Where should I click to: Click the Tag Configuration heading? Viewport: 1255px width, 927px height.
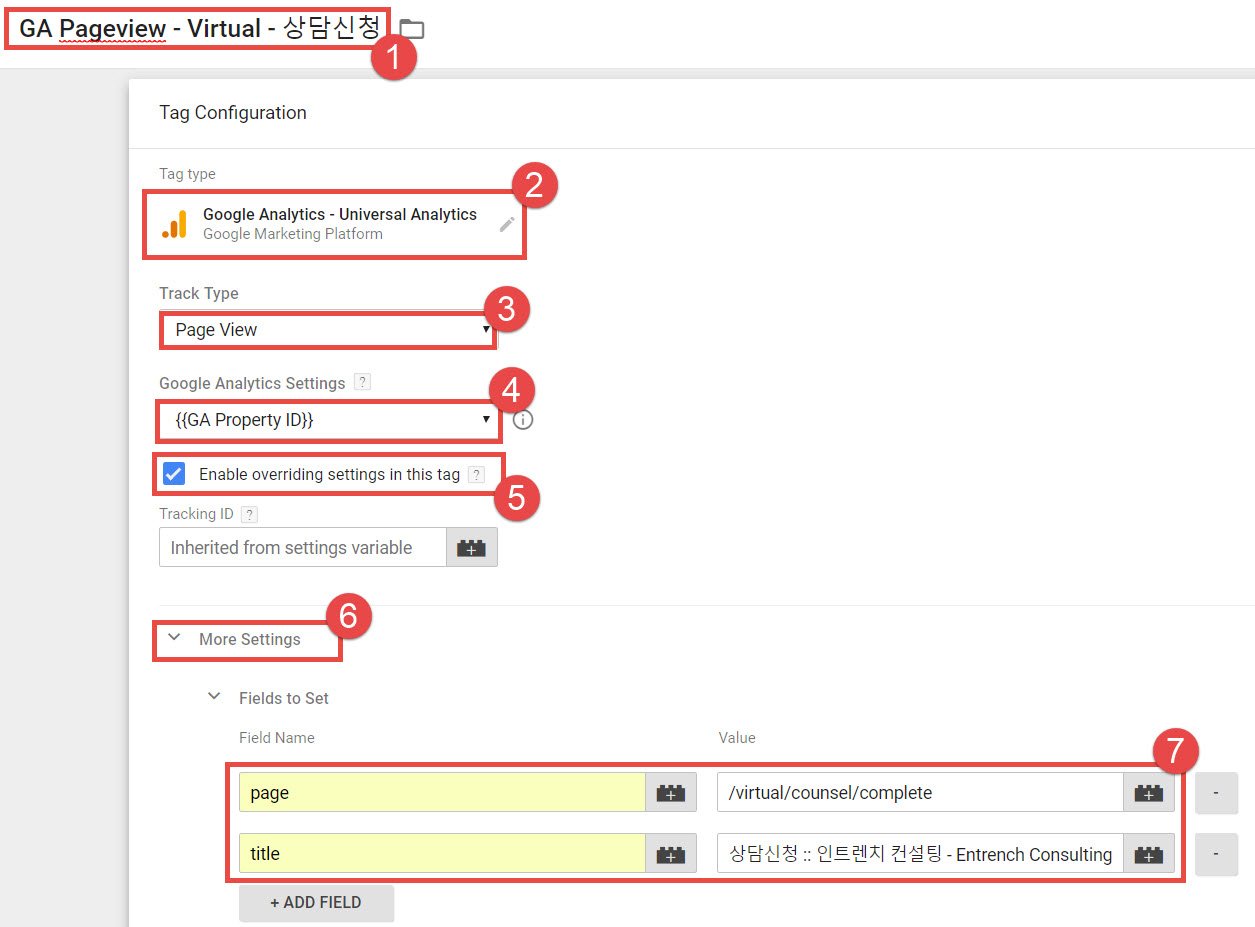(x=233, y=113)
